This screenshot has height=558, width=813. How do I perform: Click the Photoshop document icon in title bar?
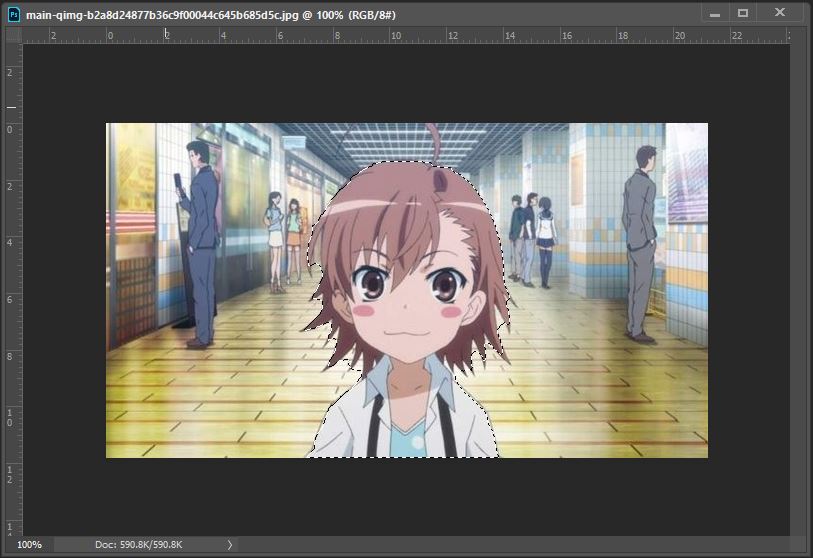tap(13, 15)
